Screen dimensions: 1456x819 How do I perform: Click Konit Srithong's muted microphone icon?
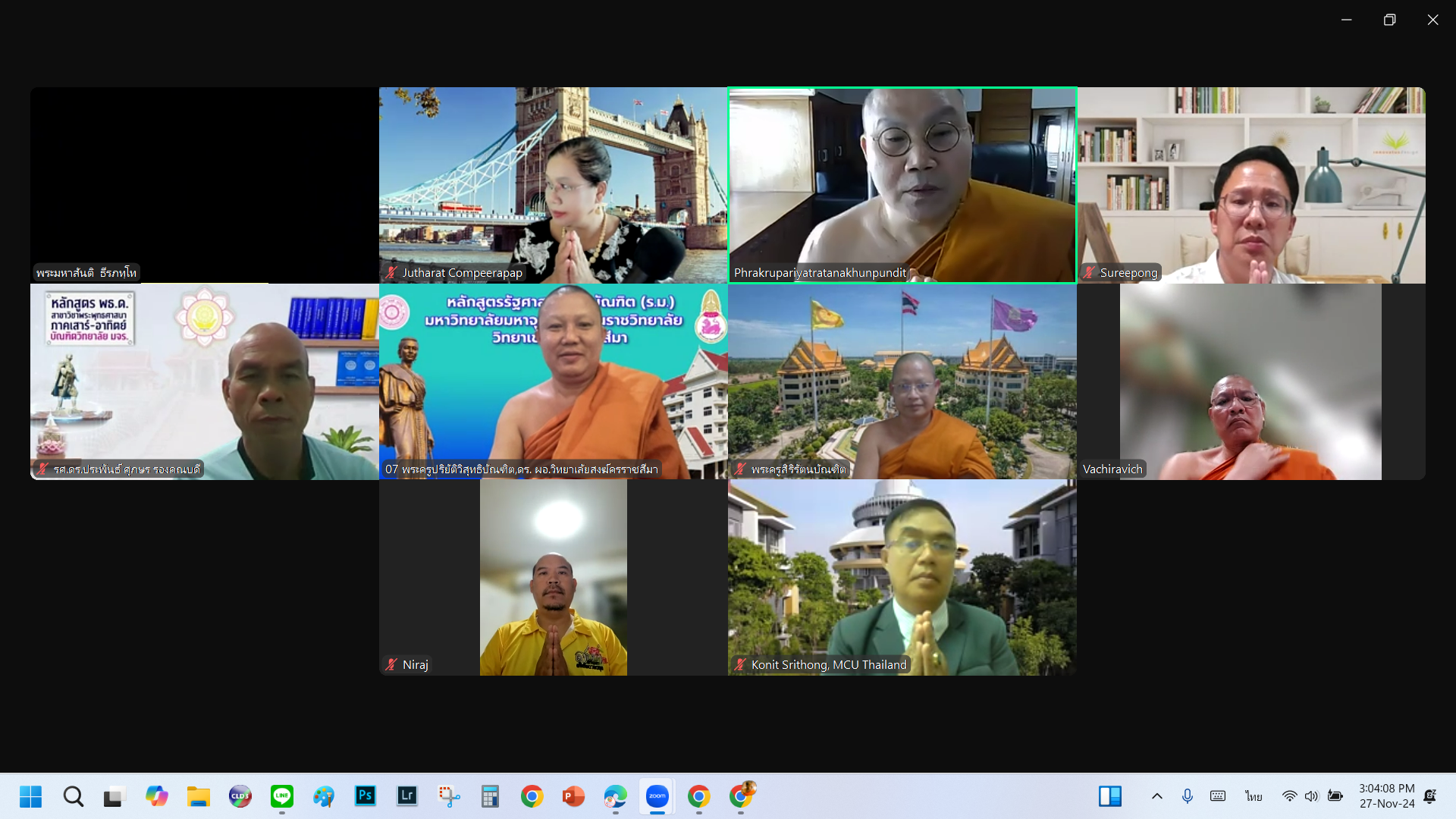pos(740,665)
